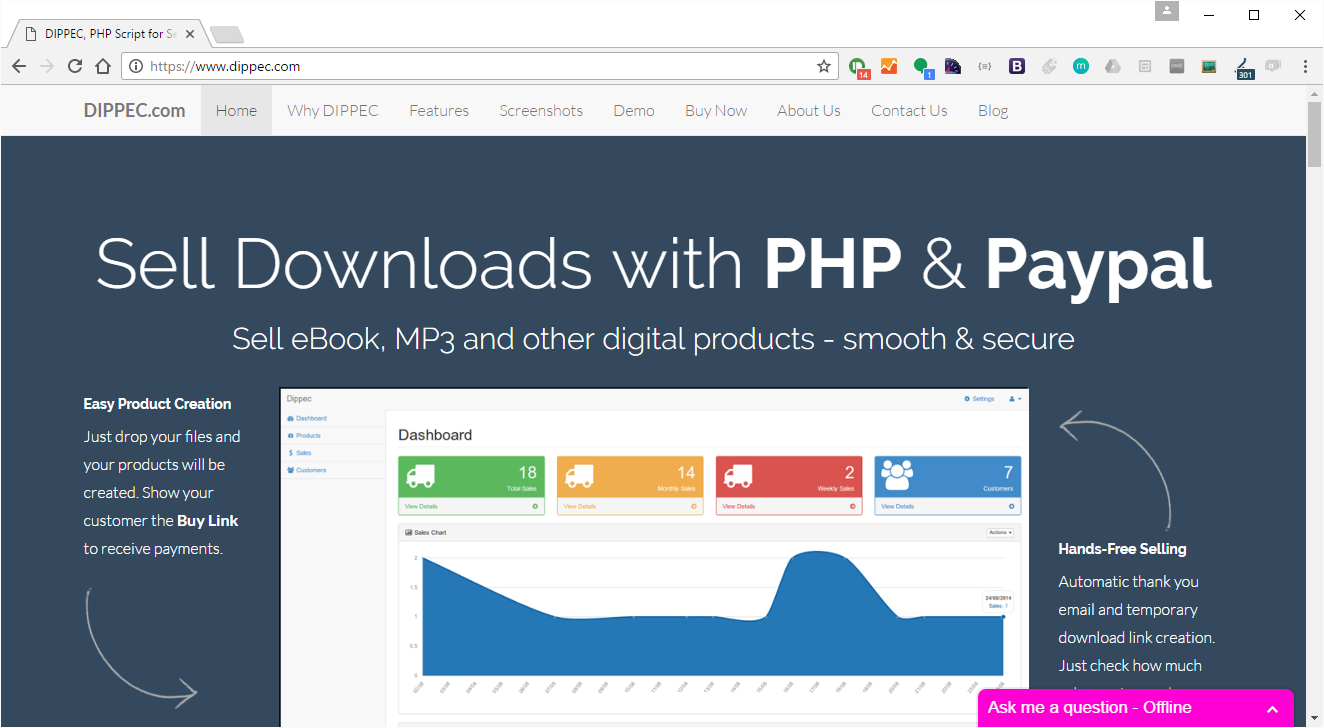Focus the address bar URL field
This screenshot has width=1324, height=728.
480,67
